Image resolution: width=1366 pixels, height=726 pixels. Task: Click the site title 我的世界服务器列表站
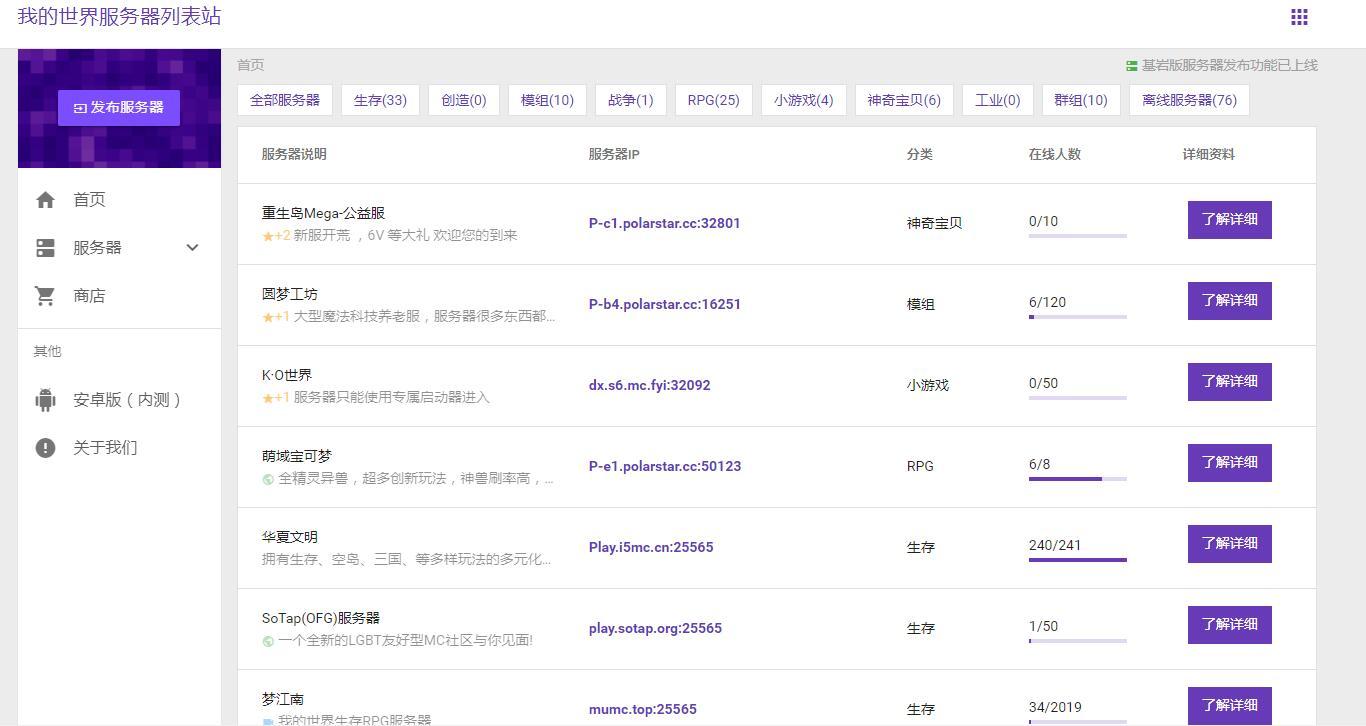119,17
